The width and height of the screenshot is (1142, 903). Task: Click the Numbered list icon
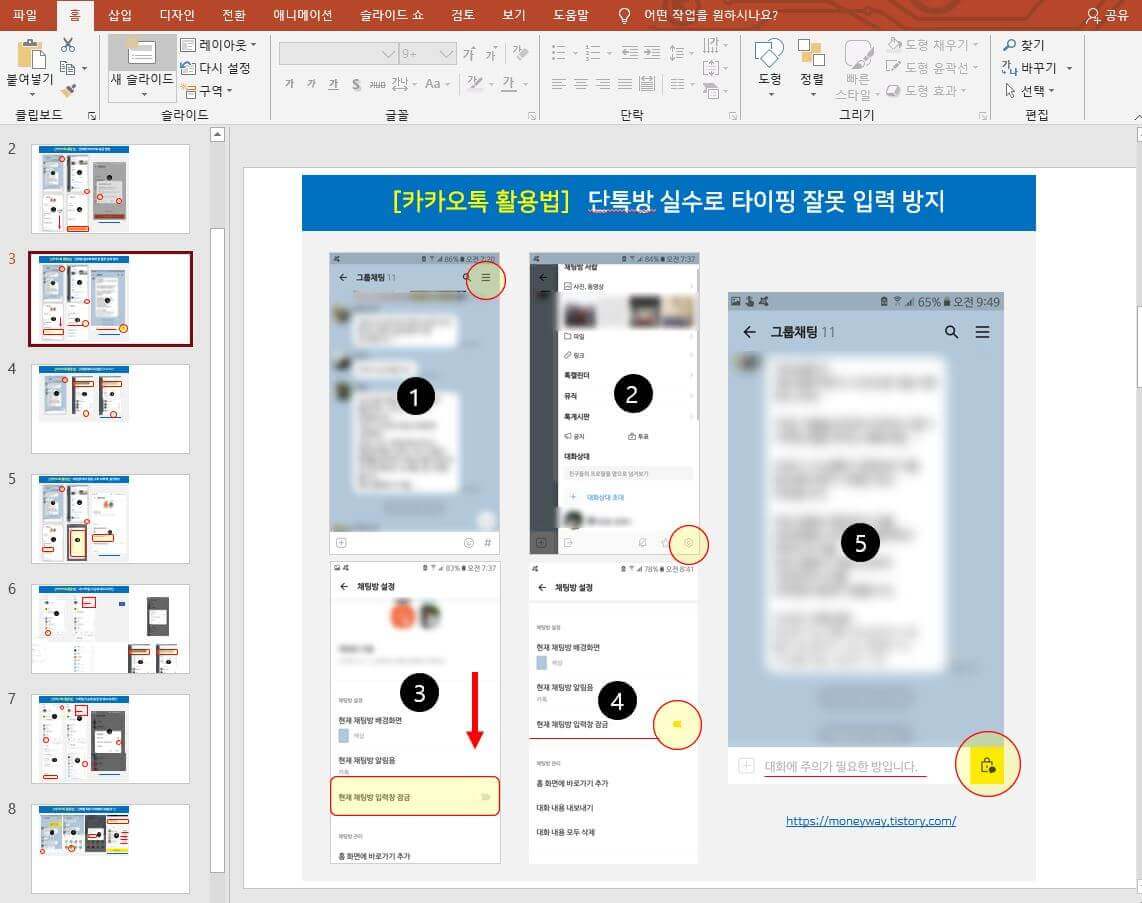pos(593,52)
